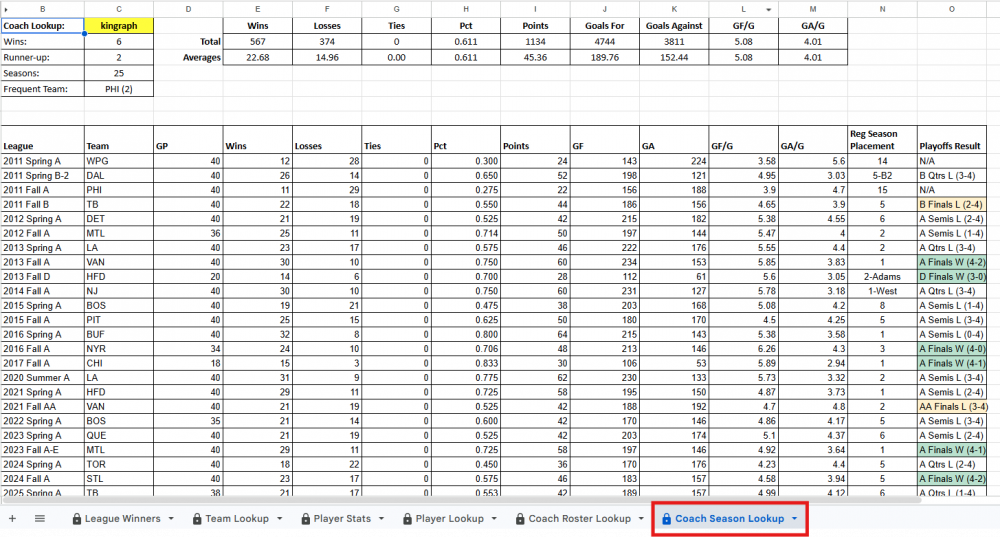The width and height of the screenshot is (1000, 537).
Task: Select the 5-B2 placement cell
Action: click(x=882, y=175)
